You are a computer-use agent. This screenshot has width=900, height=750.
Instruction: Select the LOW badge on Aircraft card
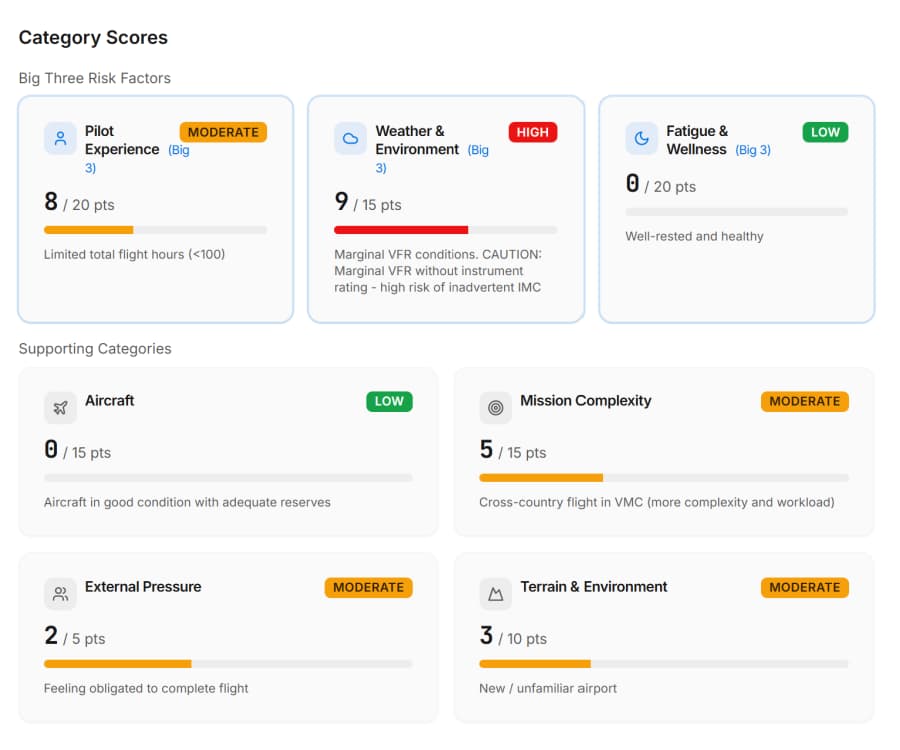click(x=390, y=401)
